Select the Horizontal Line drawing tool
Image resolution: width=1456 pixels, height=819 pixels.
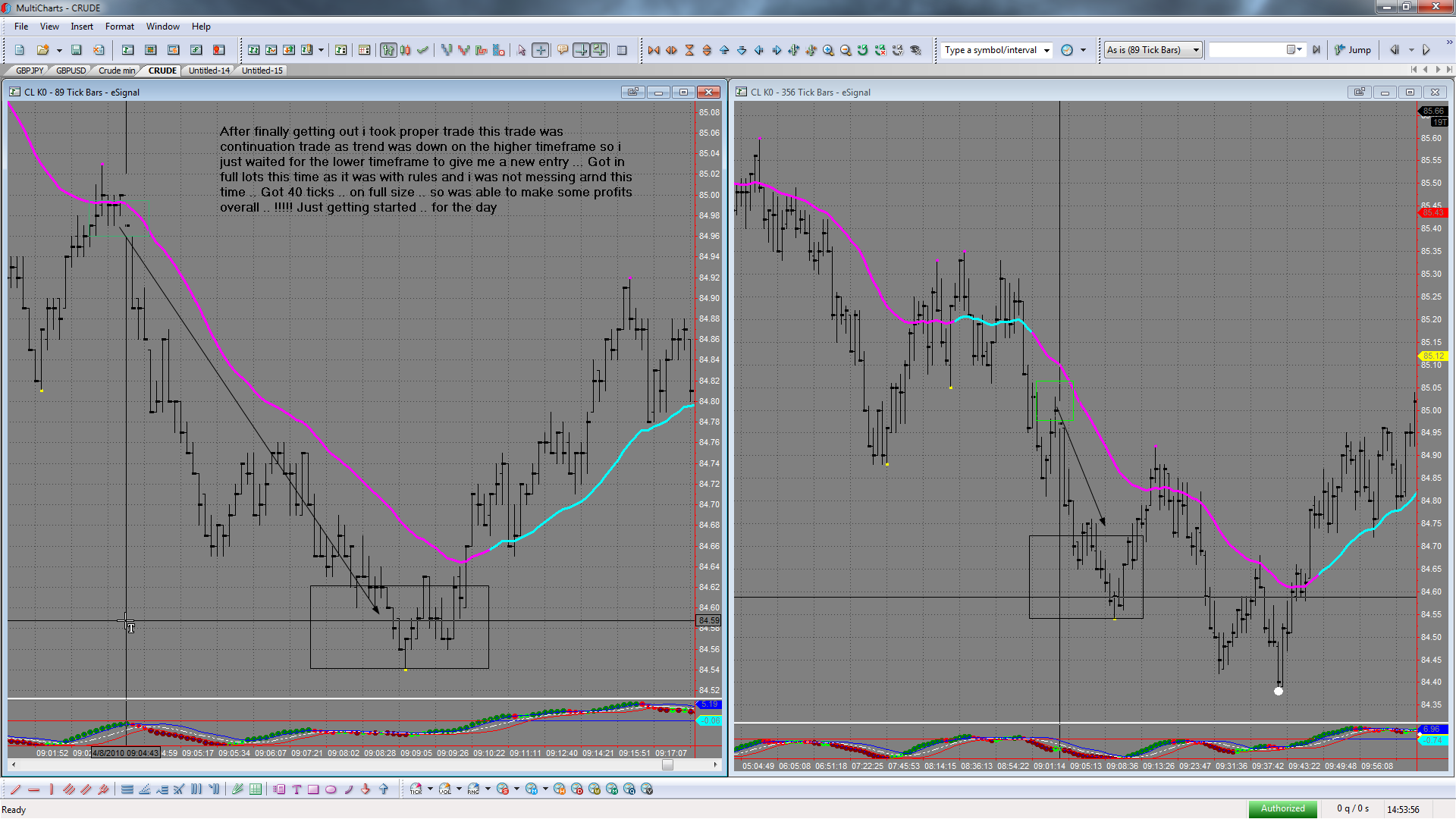(x=33, y=789)
